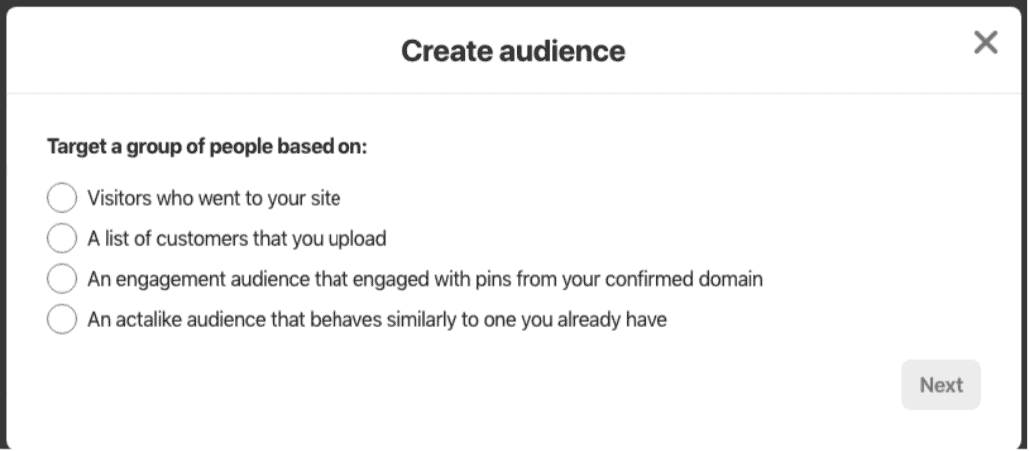Choose the customer list upload radio button
1029x451 pixels.
62,238
